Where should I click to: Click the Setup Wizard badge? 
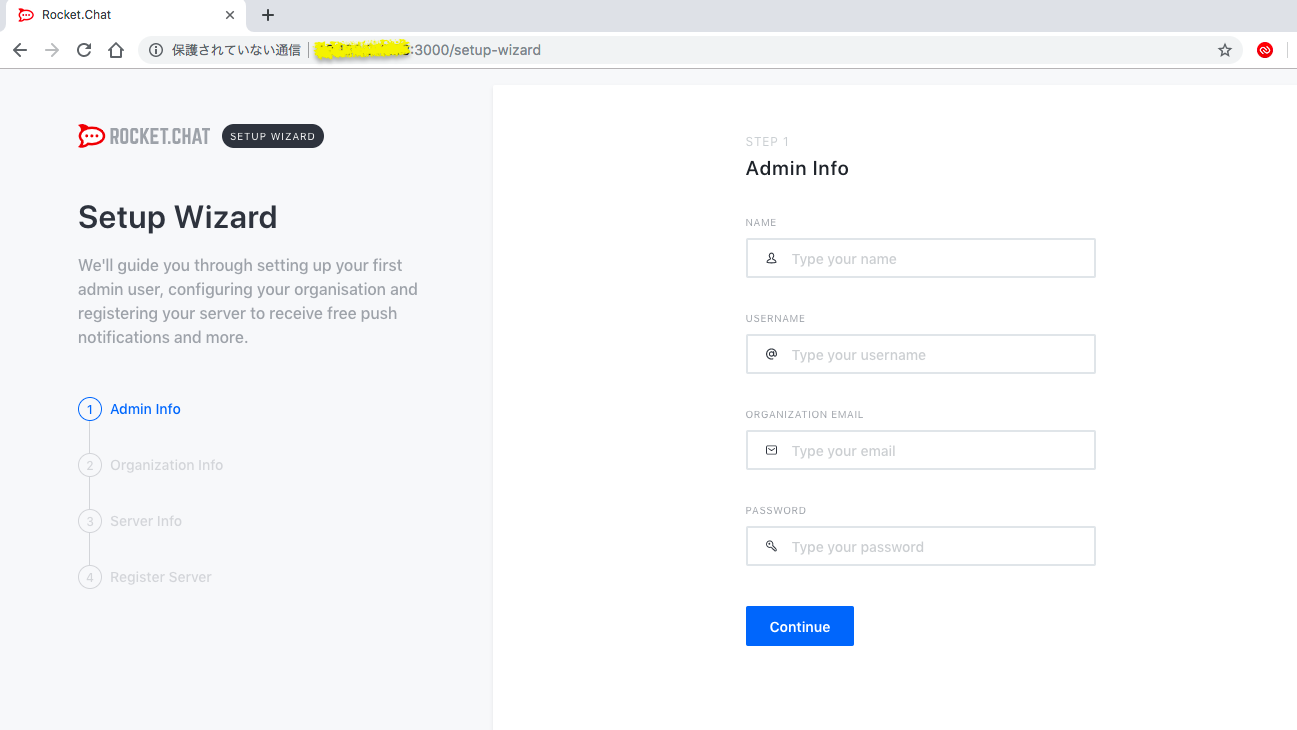click(273, 136)
